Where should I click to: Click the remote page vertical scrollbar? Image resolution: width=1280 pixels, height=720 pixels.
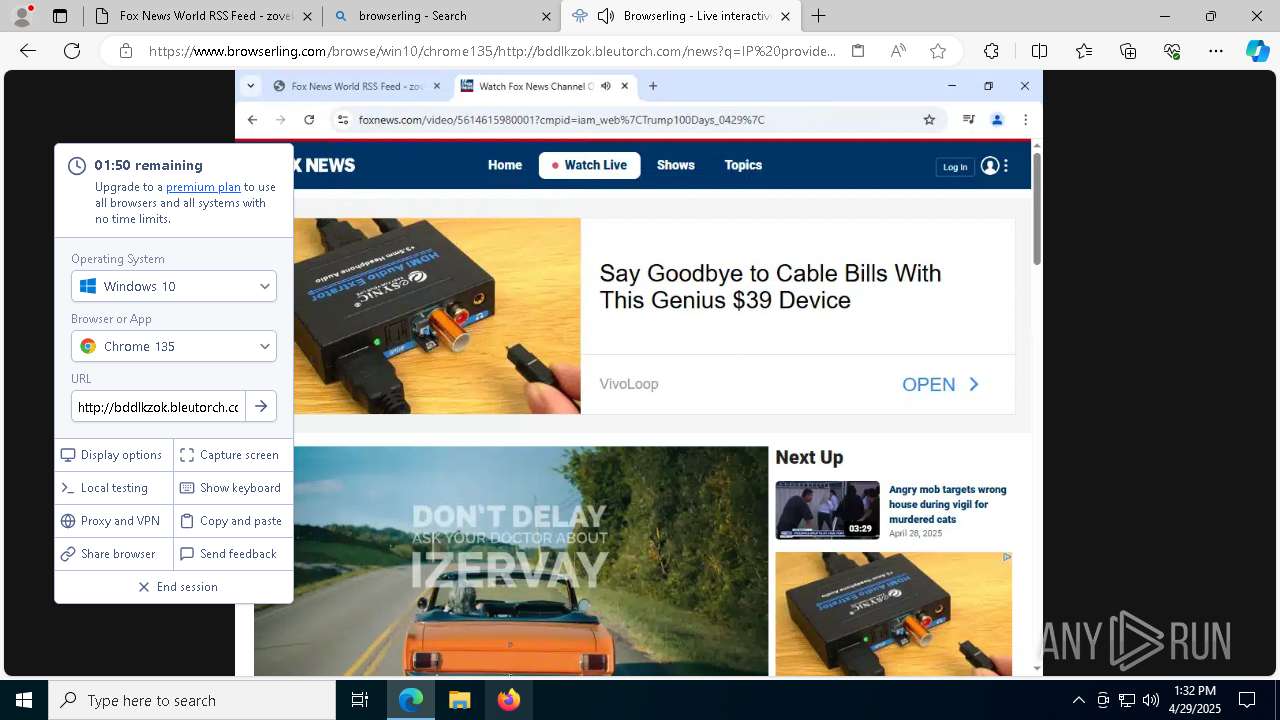pyautogui.click(x=1037, y=210)
